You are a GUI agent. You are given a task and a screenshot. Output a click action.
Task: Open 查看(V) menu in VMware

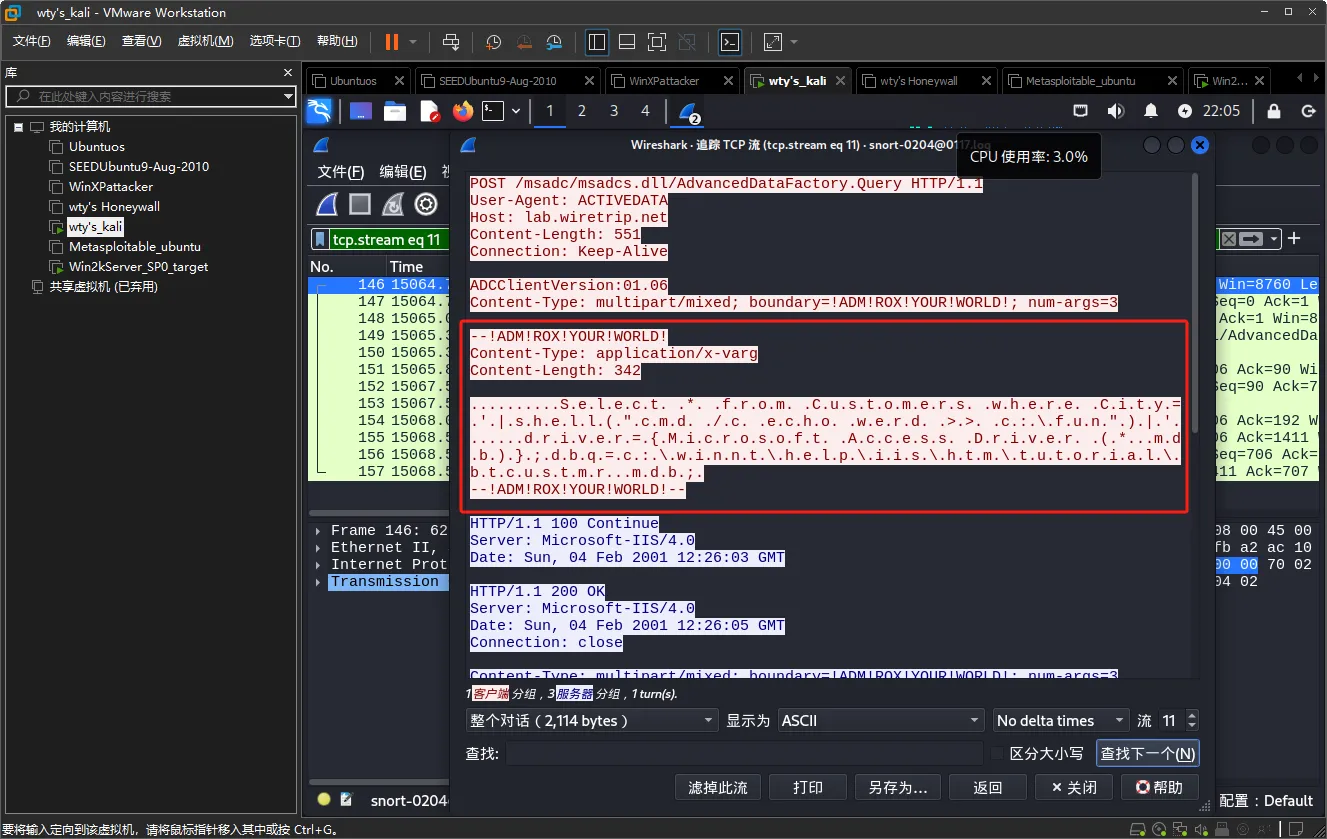pos(141,41)
